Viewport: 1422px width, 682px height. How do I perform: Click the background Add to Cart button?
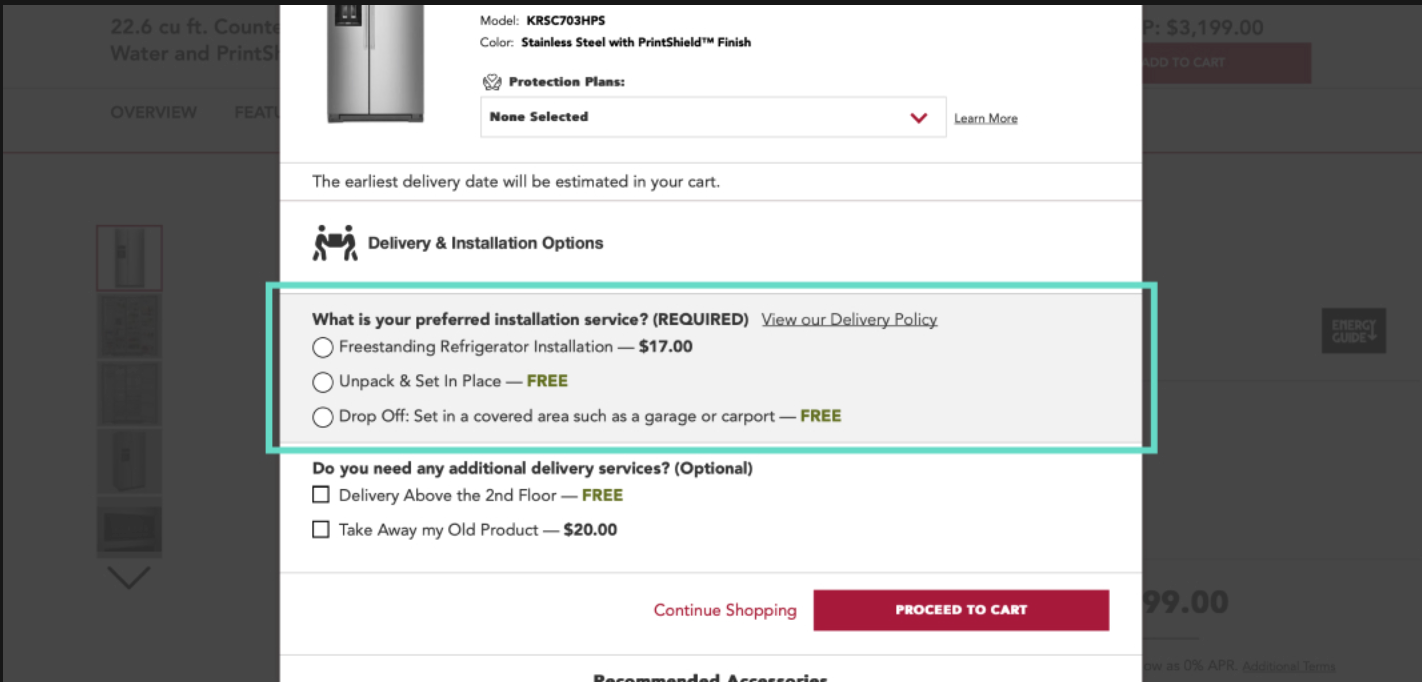(x=1225, y=62)
